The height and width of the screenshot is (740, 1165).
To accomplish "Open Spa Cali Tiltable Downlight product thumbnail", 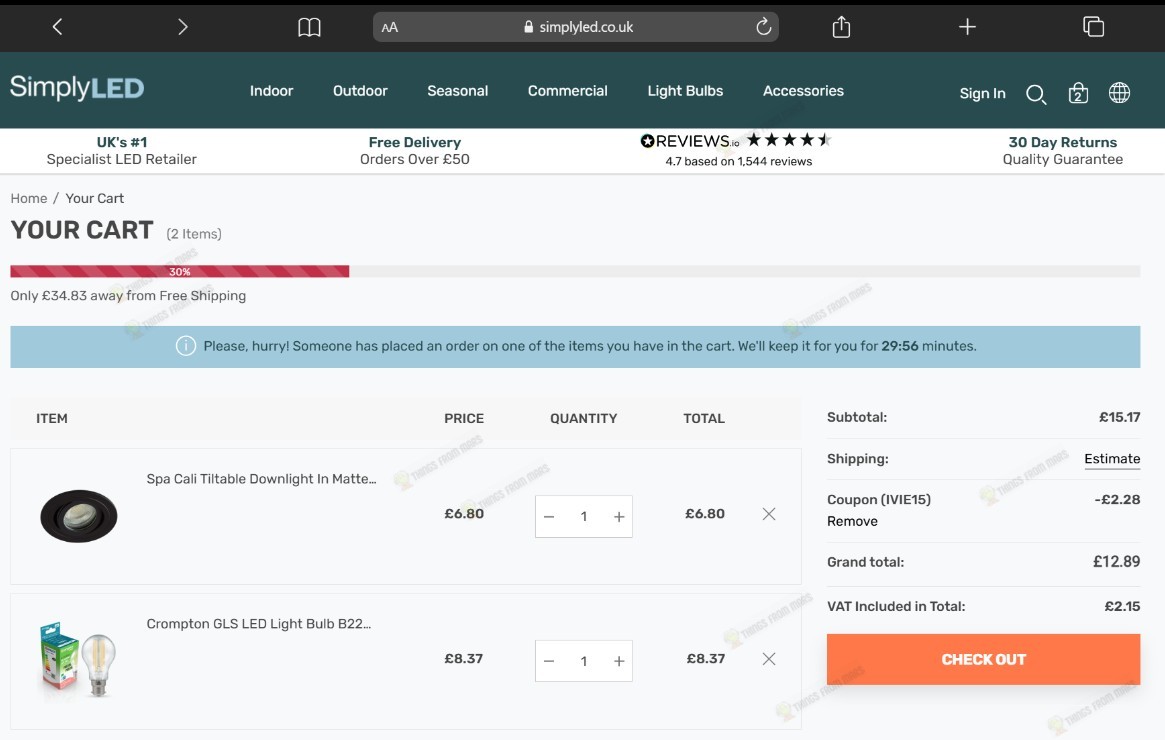I will coord(79,516).
